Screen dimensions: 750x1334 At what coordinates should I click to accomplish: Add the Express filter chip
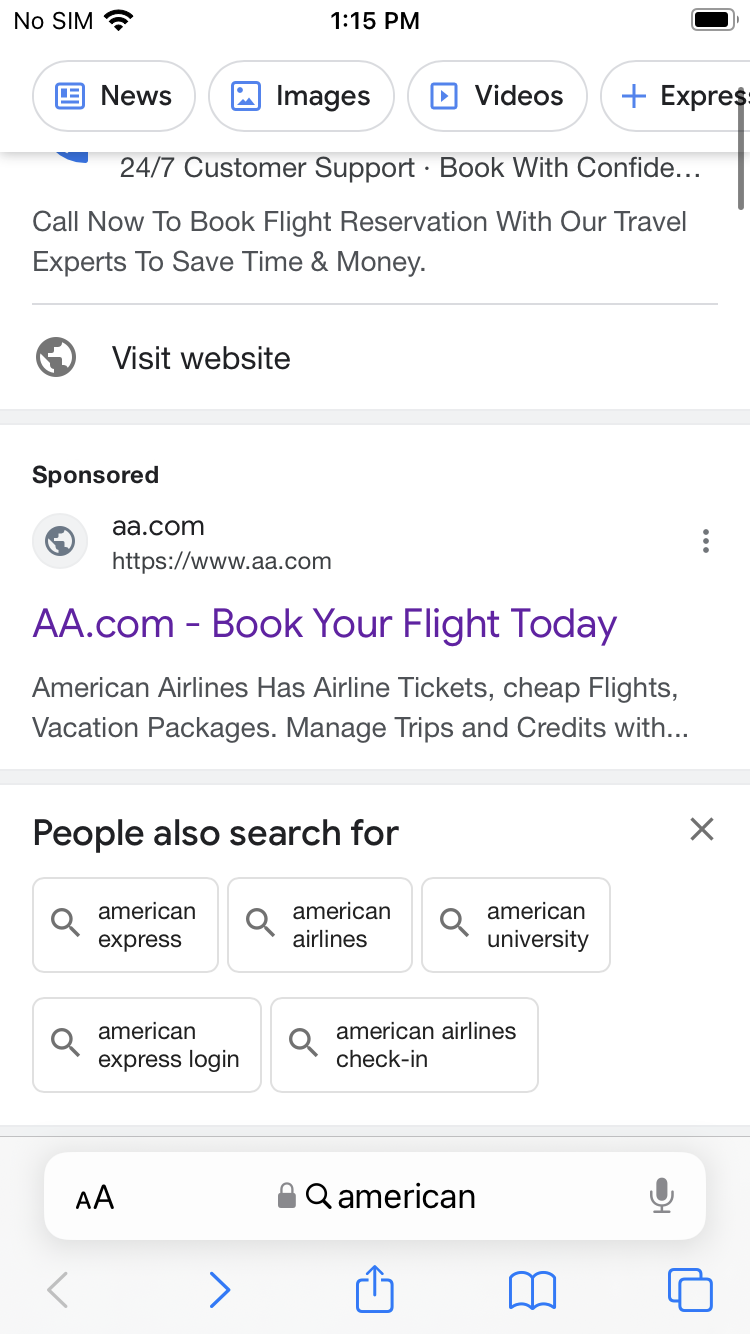(x=680, y=96)
